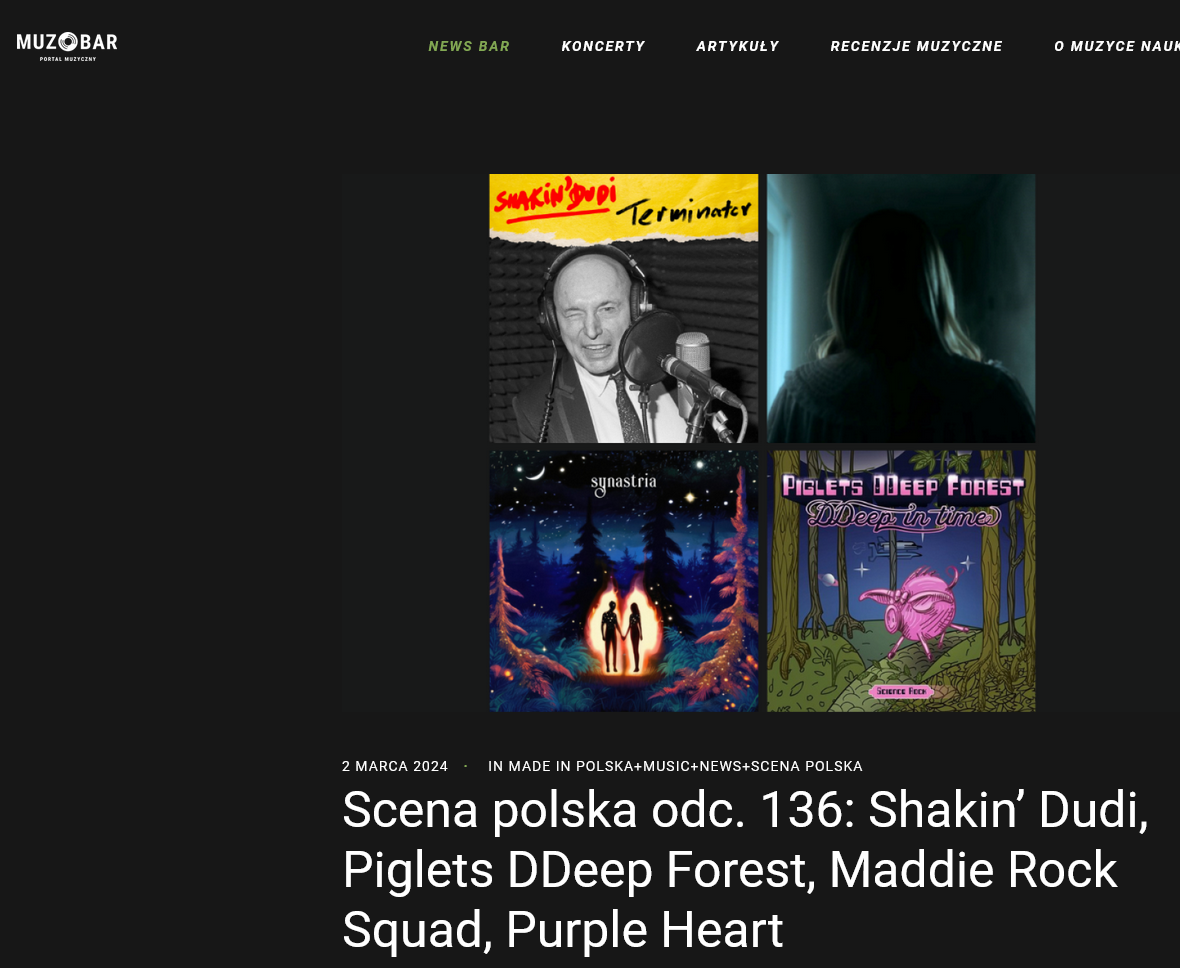Open the Koncerty menu item

[604, 47]
